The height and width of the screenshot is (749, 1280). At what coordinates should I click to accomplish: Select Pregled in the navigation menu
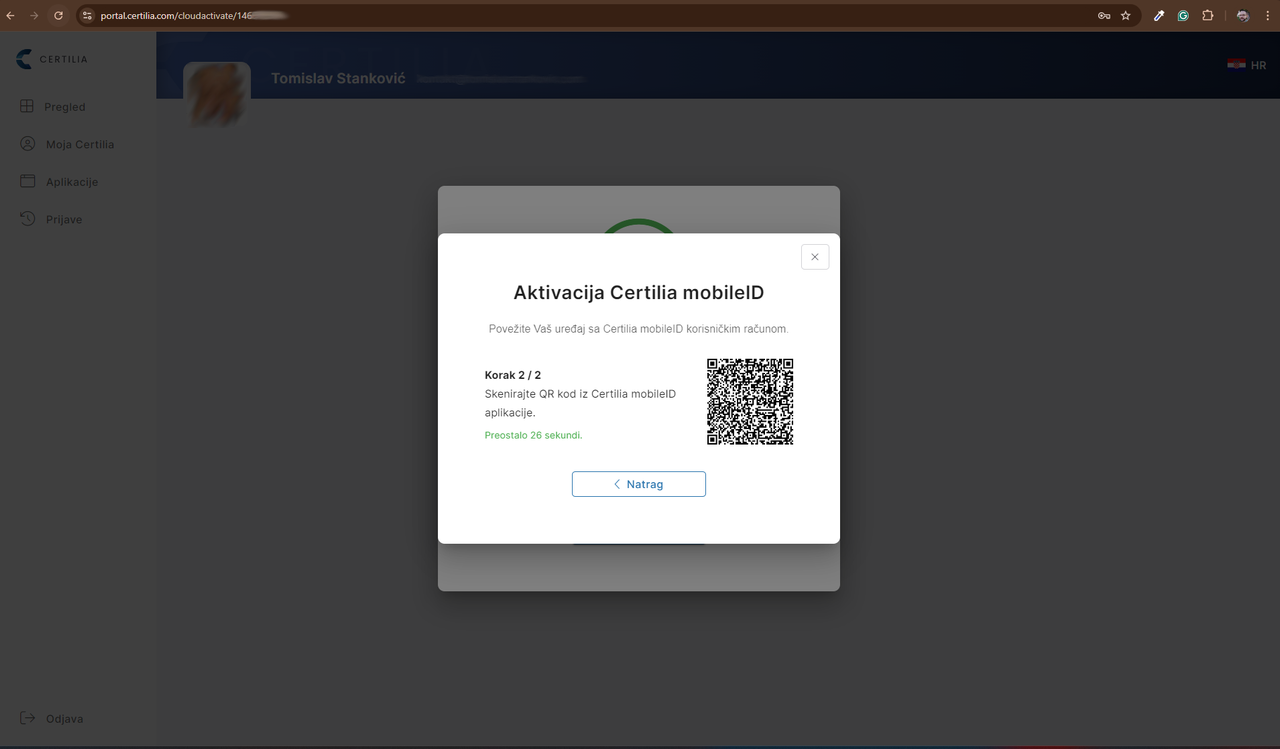(64, 106)
